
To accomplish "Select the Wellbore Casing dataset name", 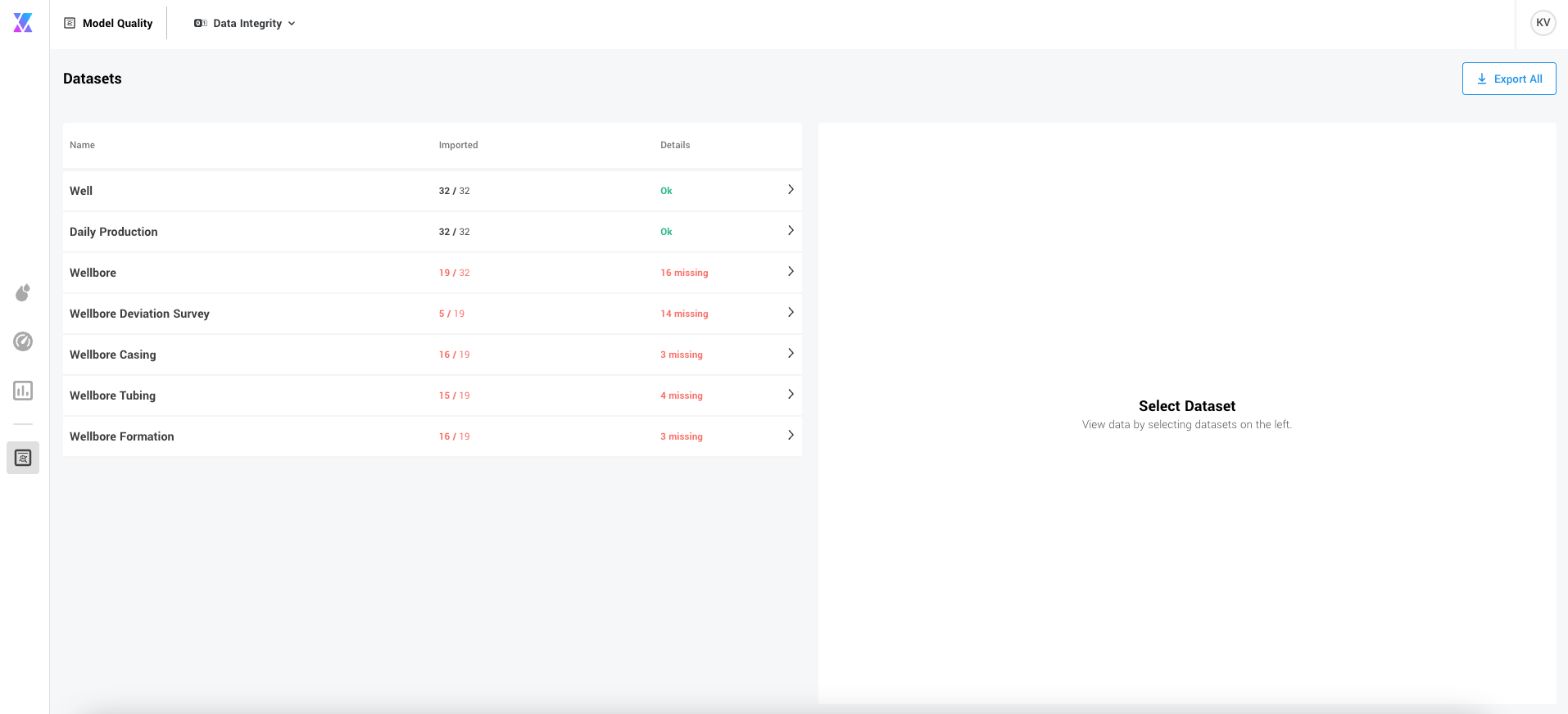I will tap(113, 355).
